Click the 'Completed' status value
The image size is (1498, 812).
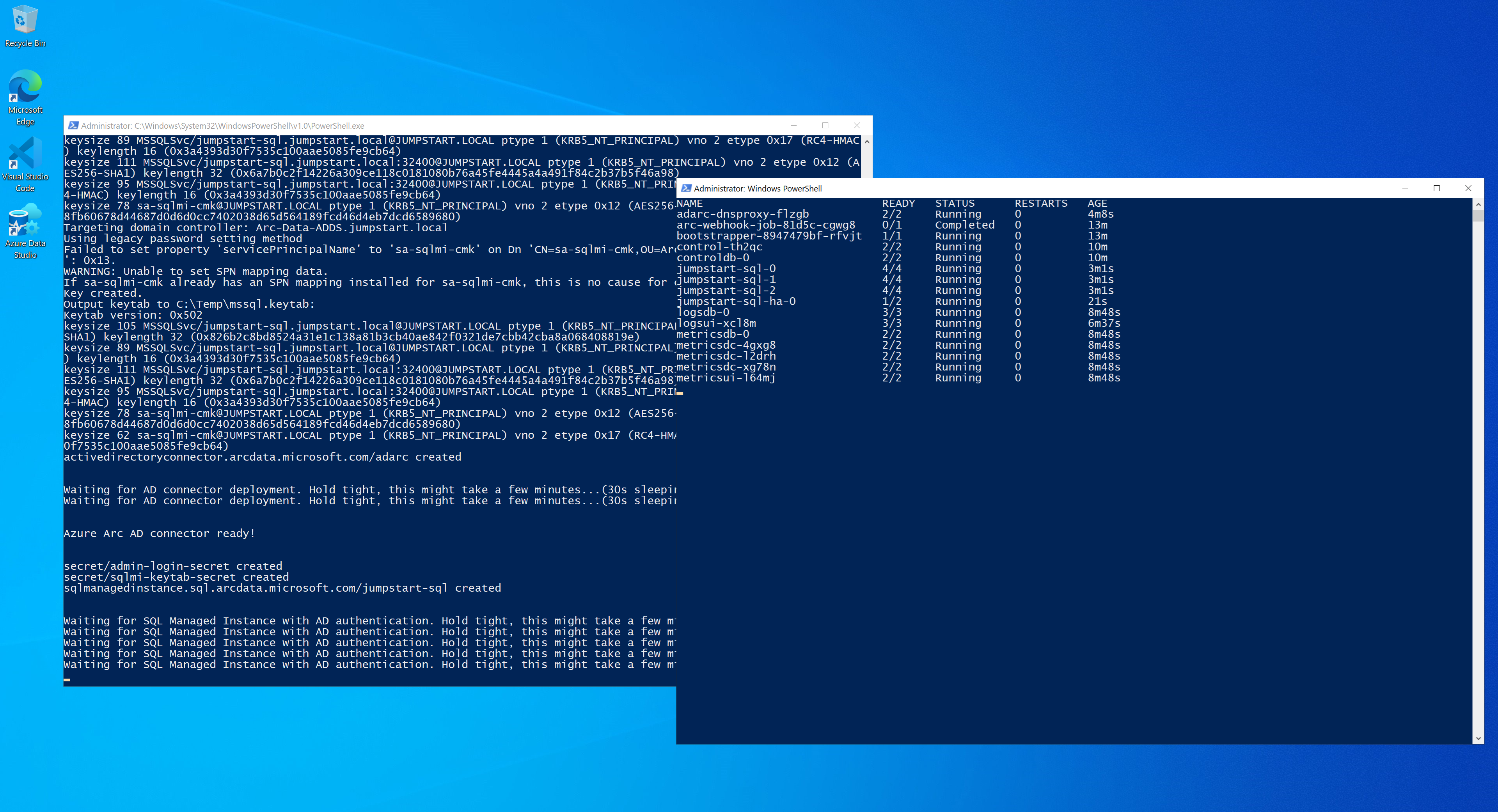pos(965,225)
